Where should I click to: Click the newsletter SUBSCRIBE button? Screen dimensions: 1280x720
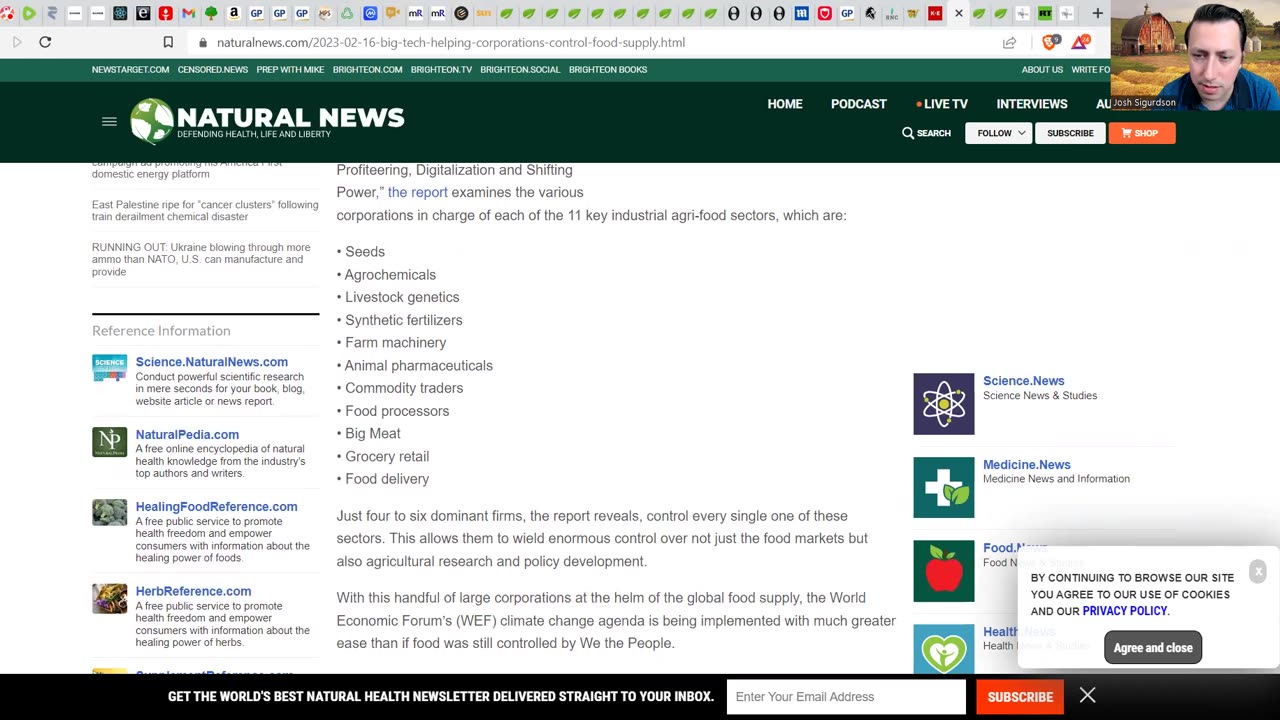(x=1020, y=697)
